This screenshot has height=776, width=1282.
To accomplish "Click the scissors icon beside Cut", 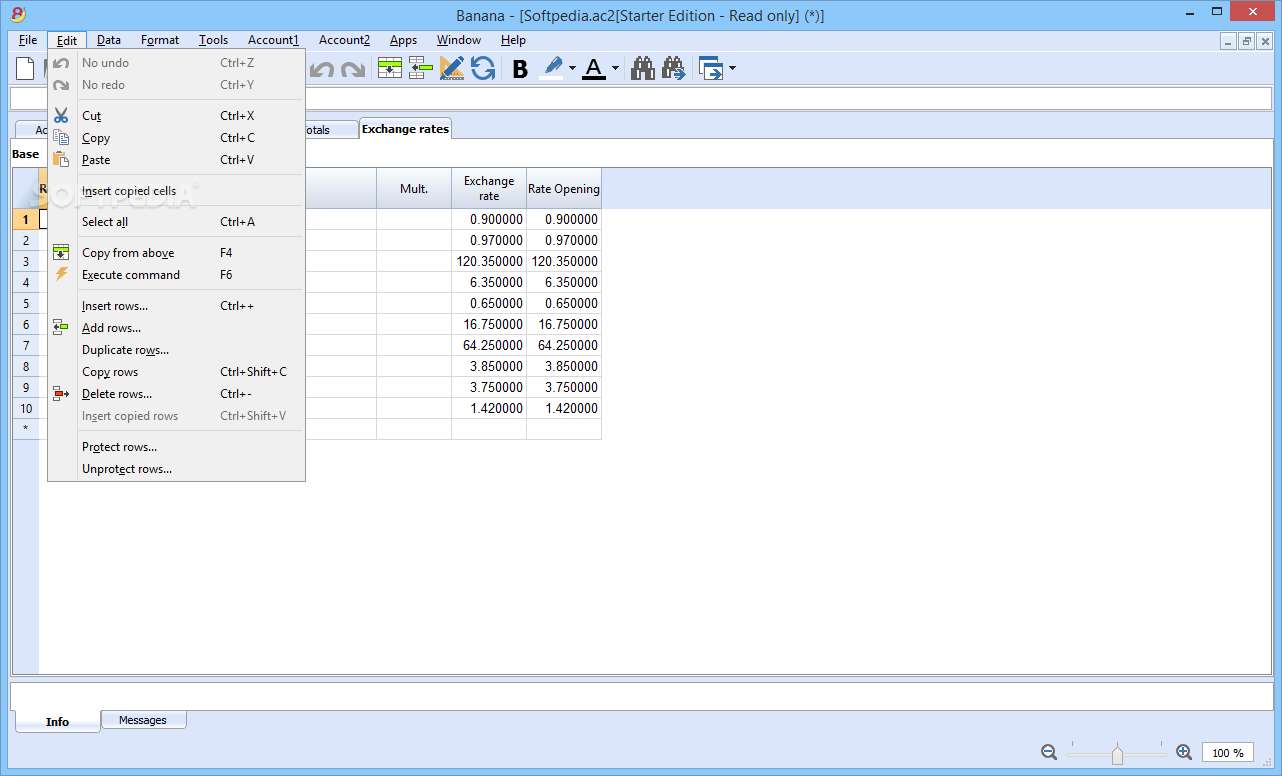I will click(61, 116).
